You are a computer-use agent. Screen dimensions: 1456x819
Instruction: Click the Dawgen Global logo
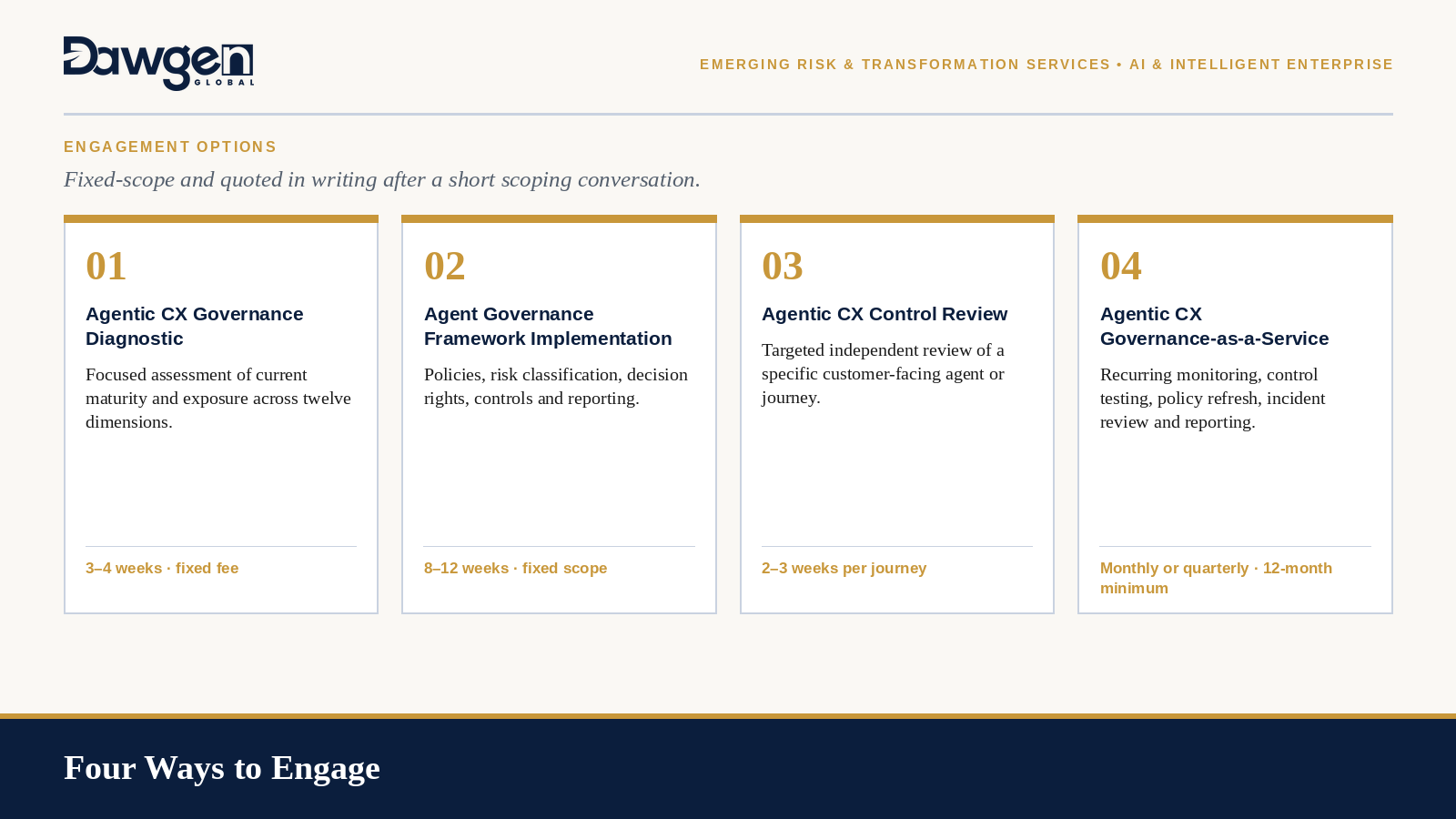(x=158, y=64)
